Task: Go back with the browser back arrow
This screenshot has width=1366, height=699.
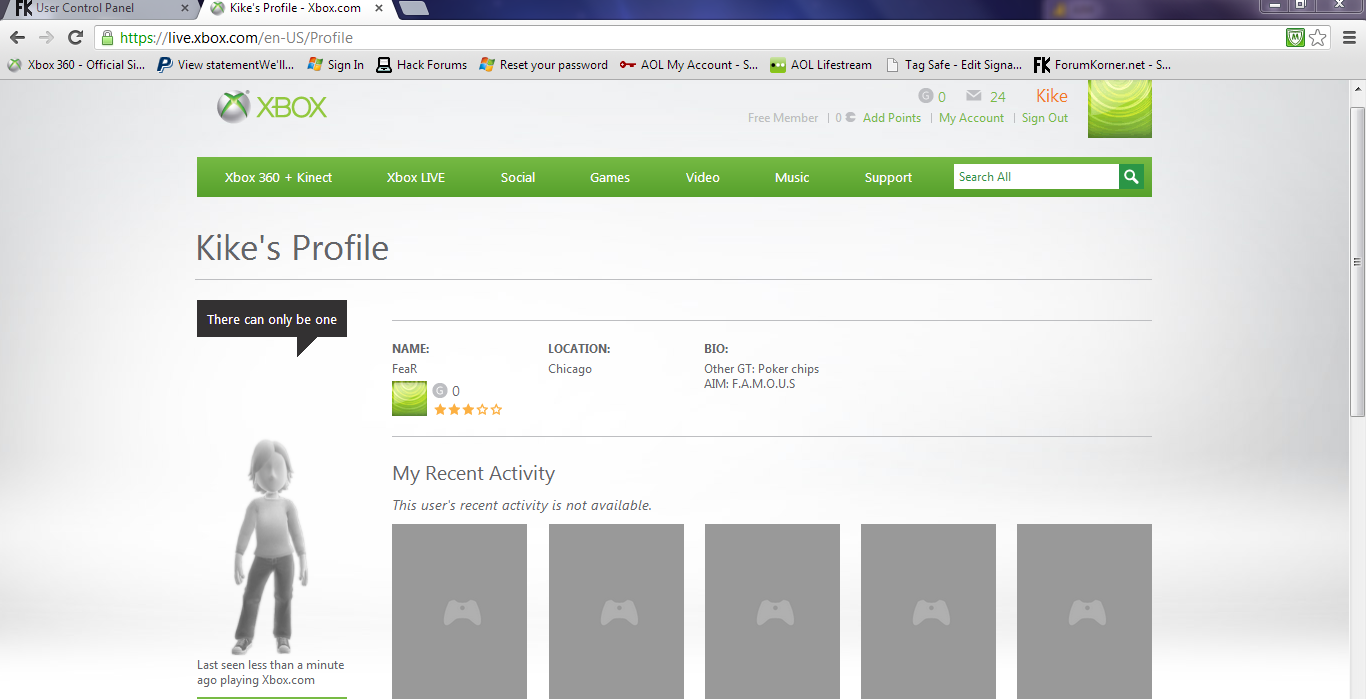Action: click(18, 38)
